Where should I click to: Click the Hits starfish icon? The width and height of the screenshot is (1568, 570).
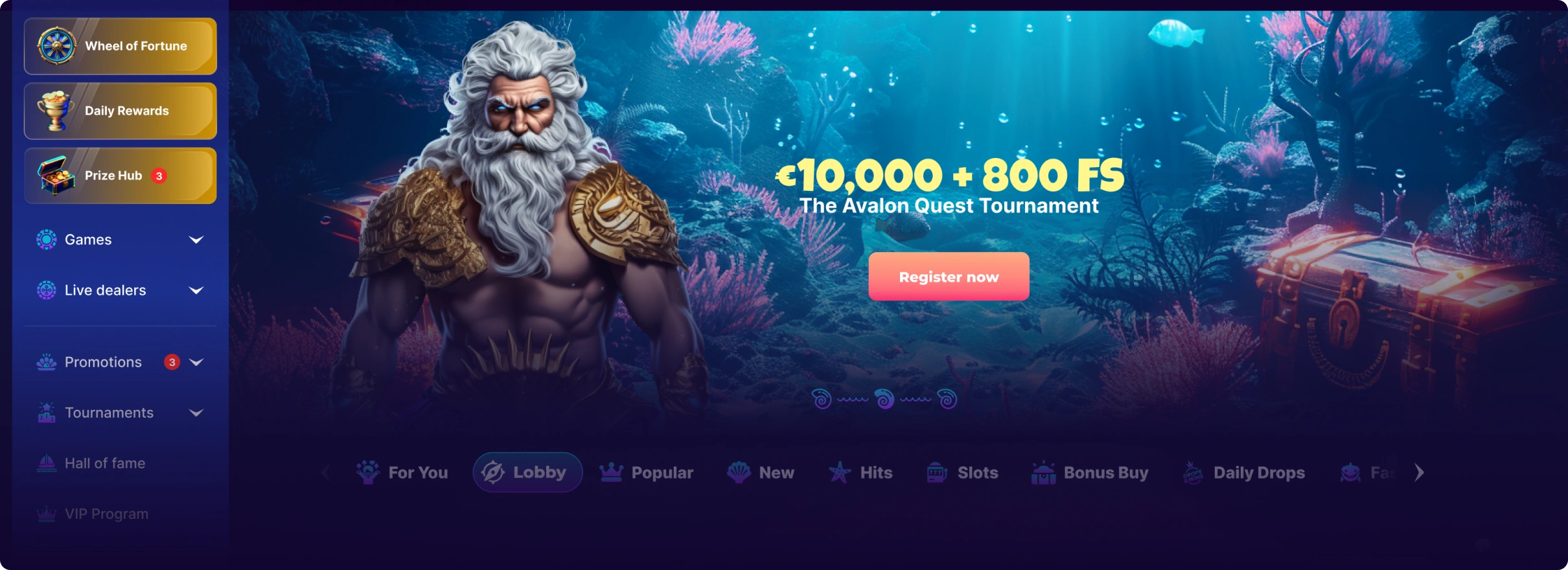[840, 473]
